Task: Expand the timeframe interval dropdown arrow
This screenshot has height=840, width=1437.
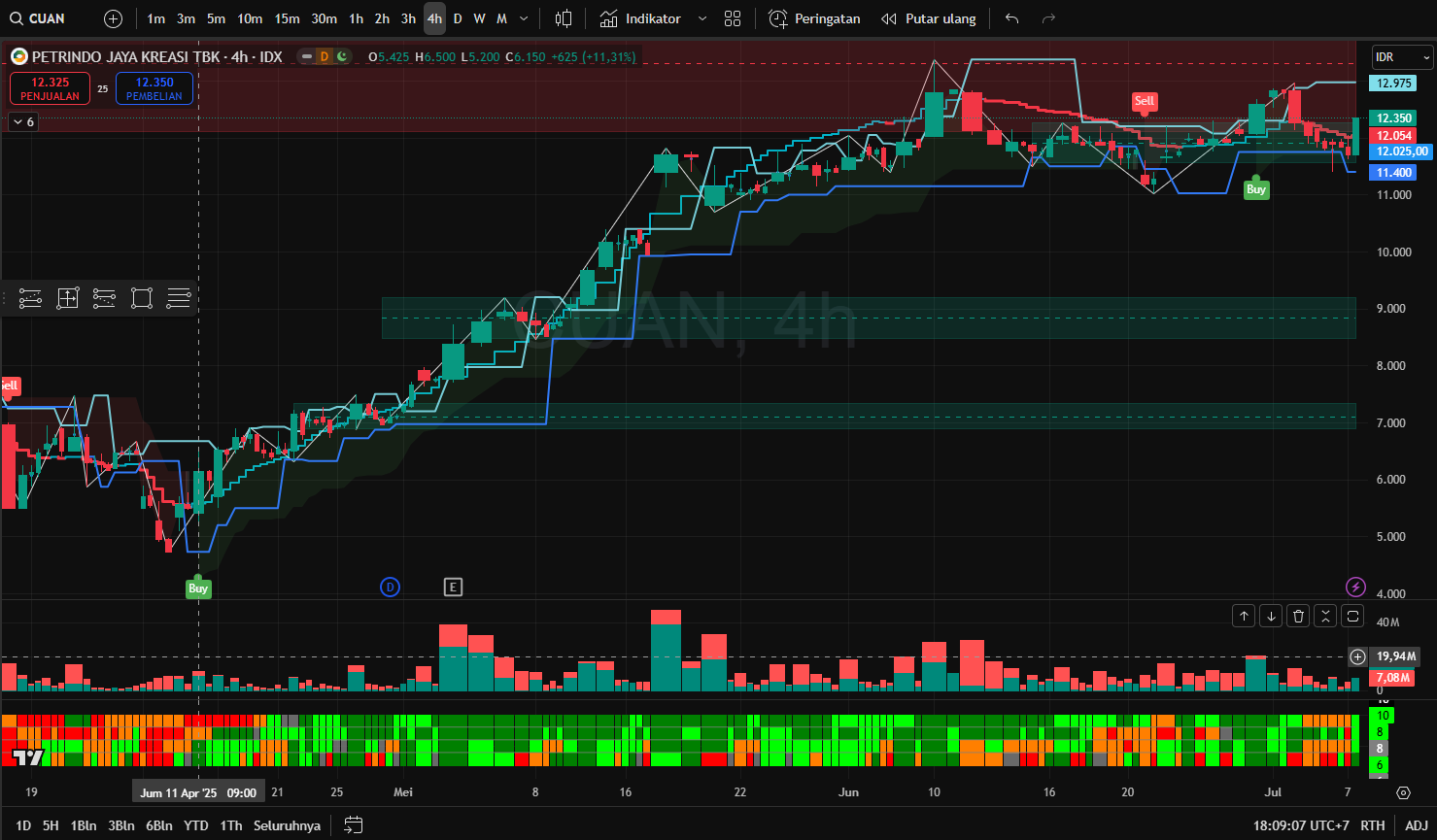Action: 525,18
